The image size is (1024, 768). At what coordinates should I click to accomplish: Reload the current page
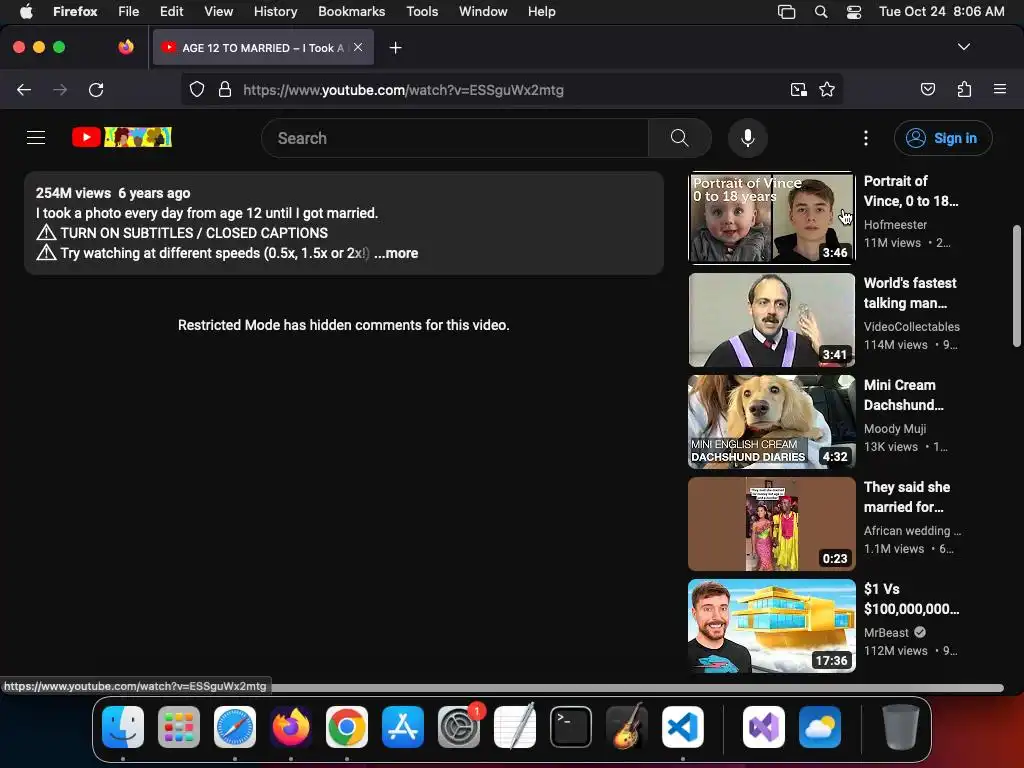[96, 90]
